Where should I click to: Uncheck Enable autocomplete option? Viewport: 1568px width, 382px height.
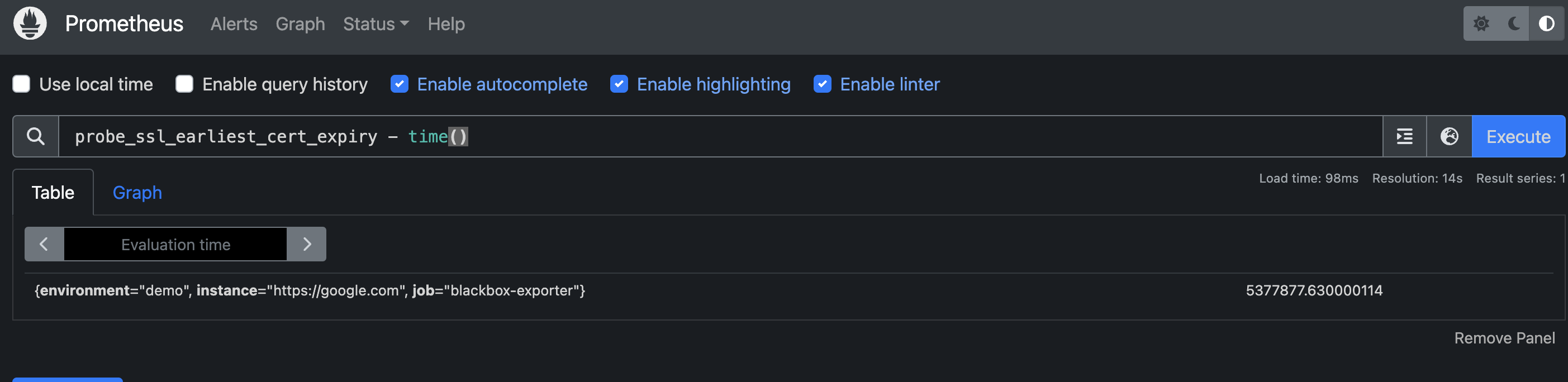400,84
